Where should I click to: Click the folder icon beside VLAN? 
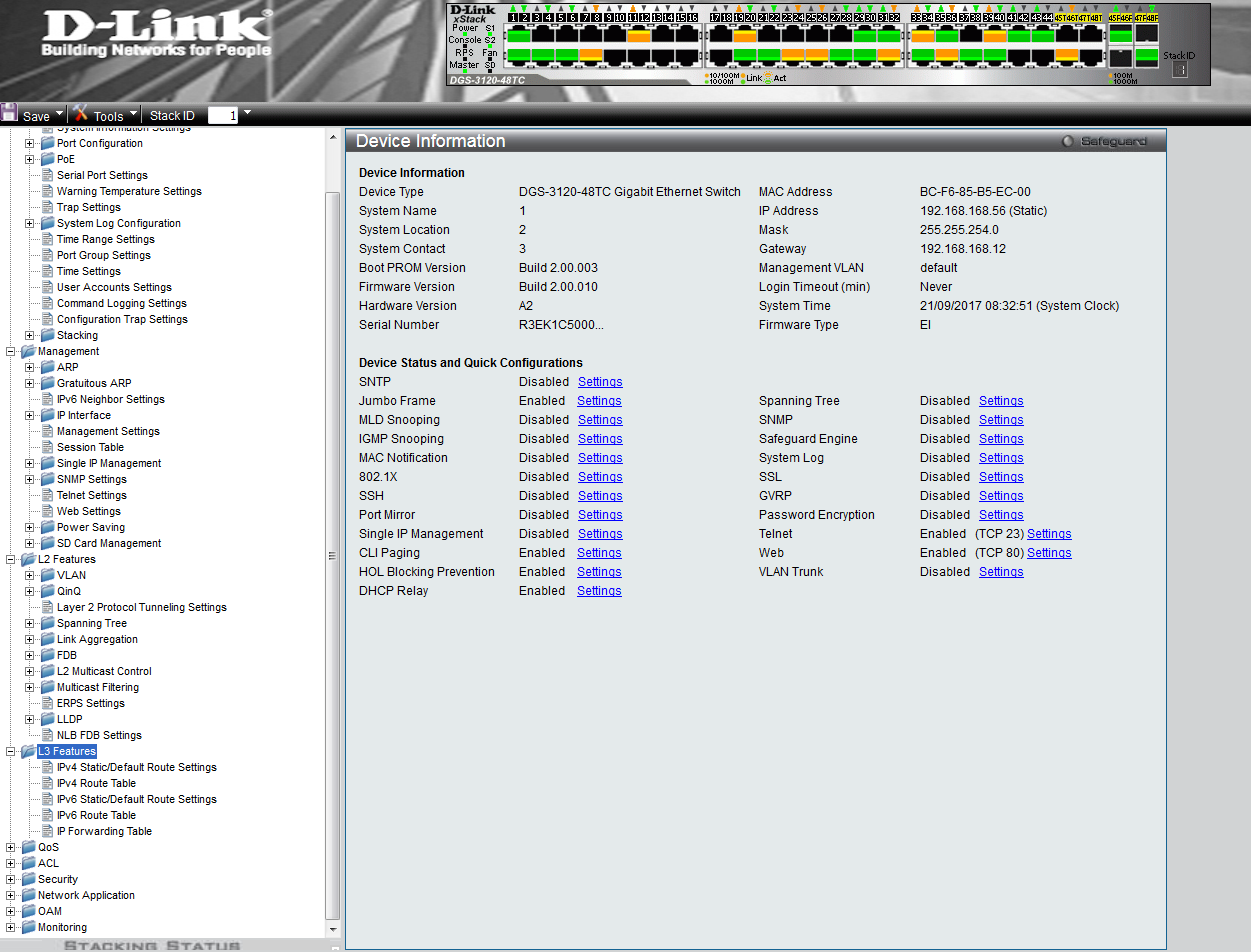point(47,575)
